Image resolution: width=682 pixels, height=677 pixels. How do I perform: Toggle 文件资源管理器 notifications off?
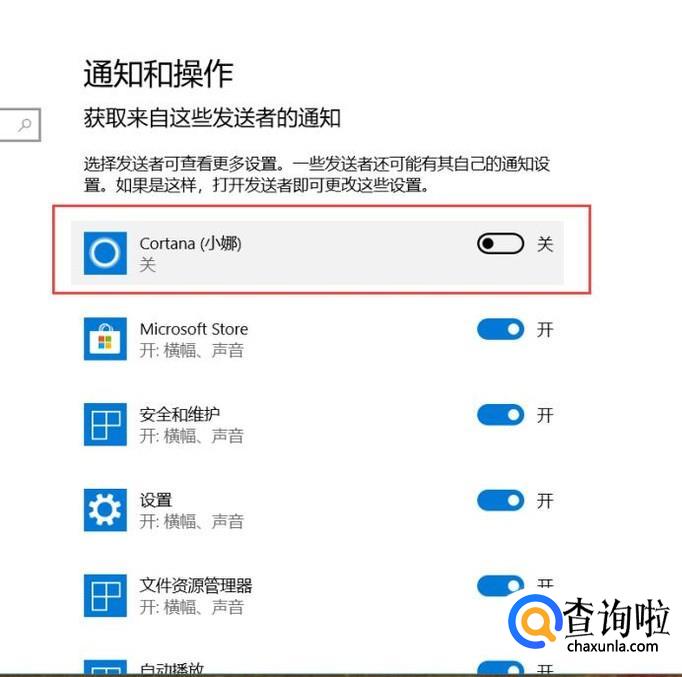[501, 586]
